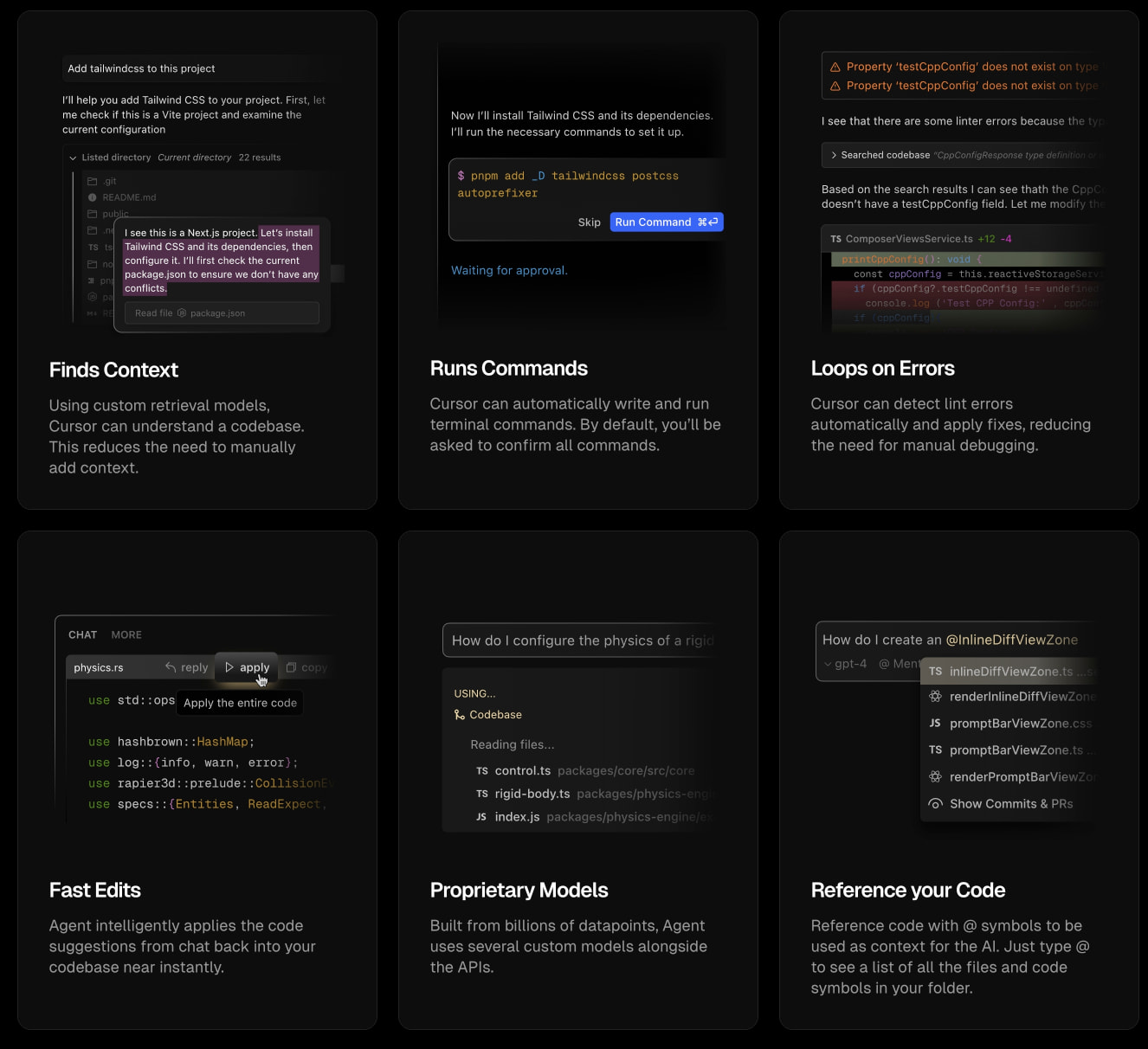Click first 'Property testCppConfig' warning triangle icon
Screen dimensions: 1148x1049
[835, 67]
